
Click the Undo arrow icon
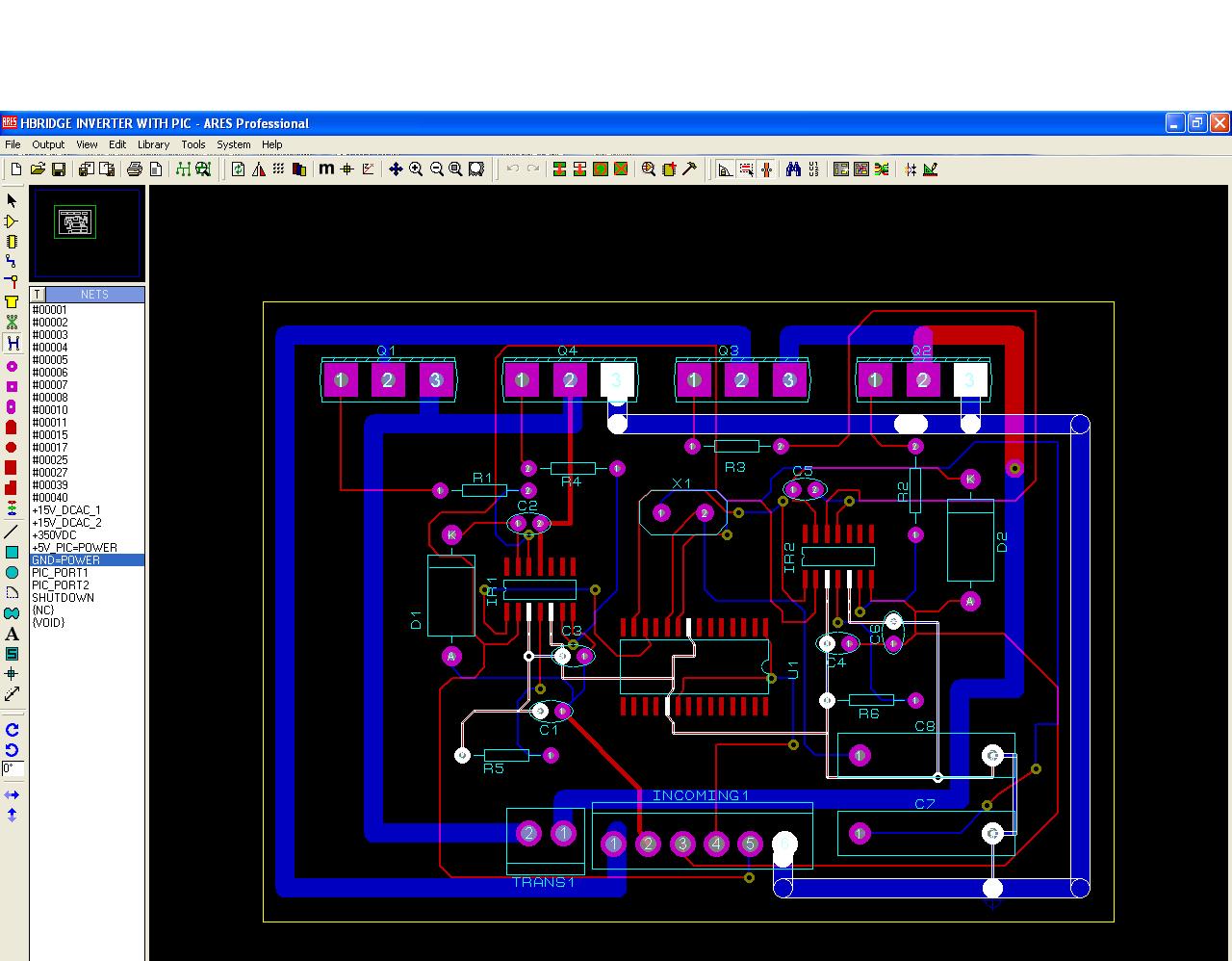(x=512, y=169)
